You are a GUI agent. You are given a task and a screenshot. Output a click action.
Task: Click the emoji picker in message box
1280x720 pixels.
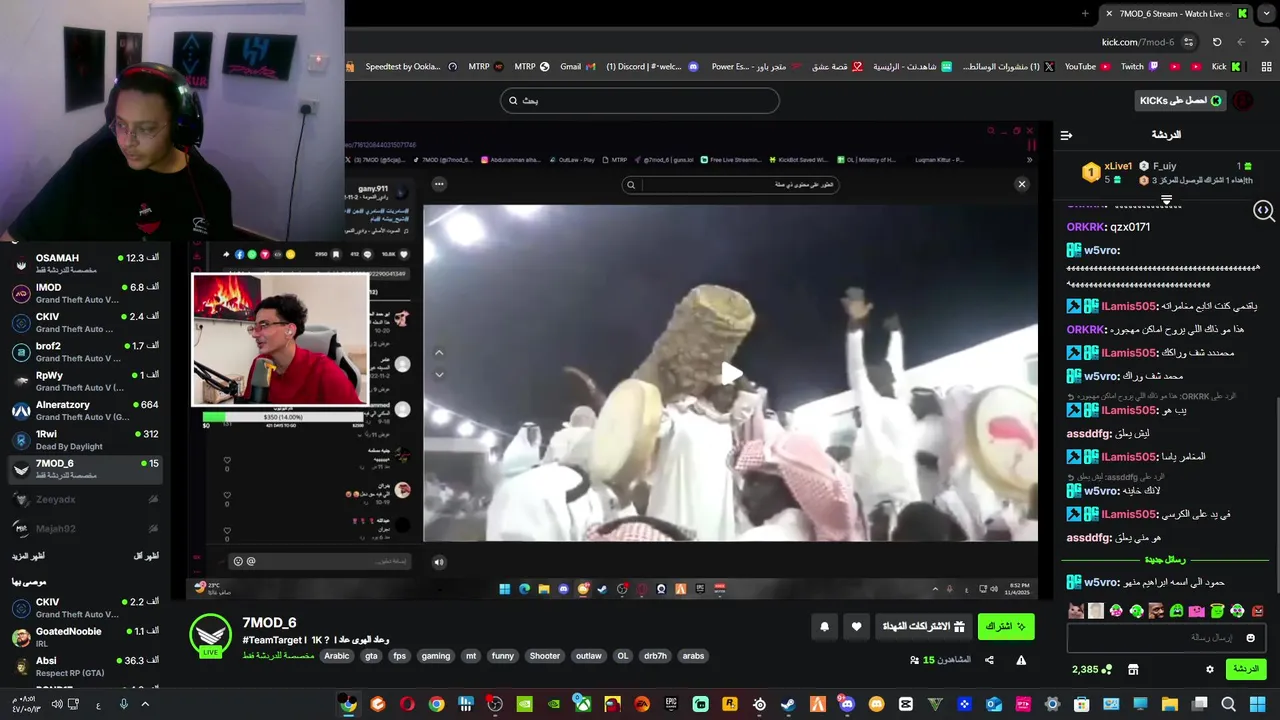click(x=1250, y=637)
